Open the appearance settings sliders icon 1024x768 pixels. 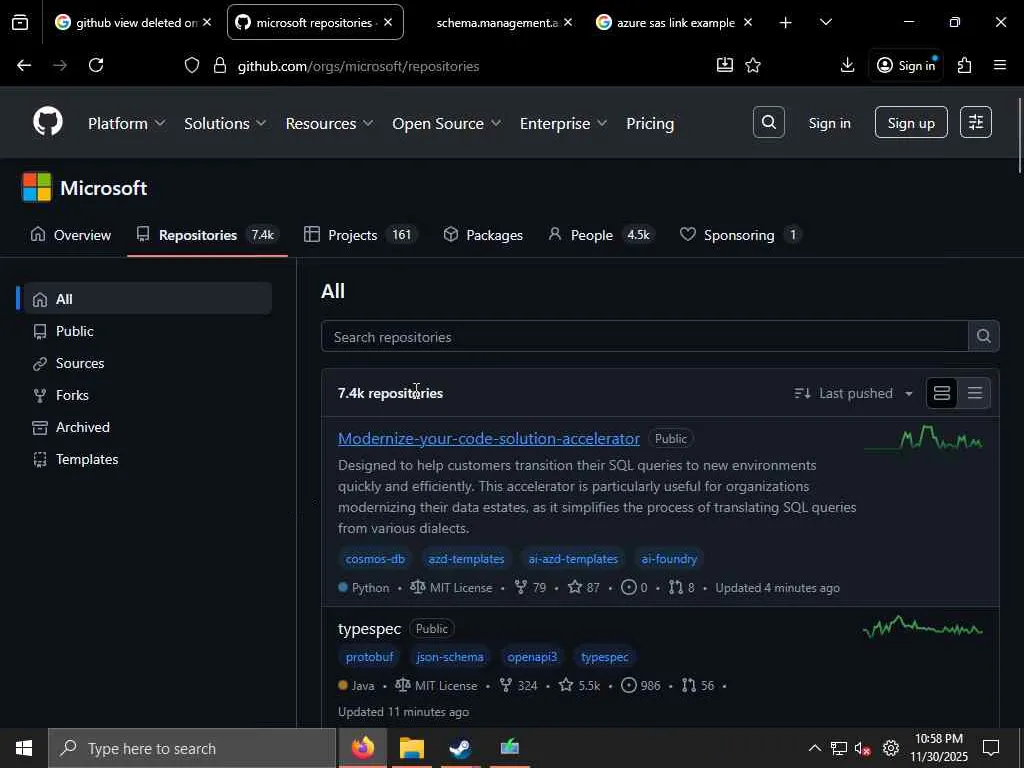tap(976, 122)
